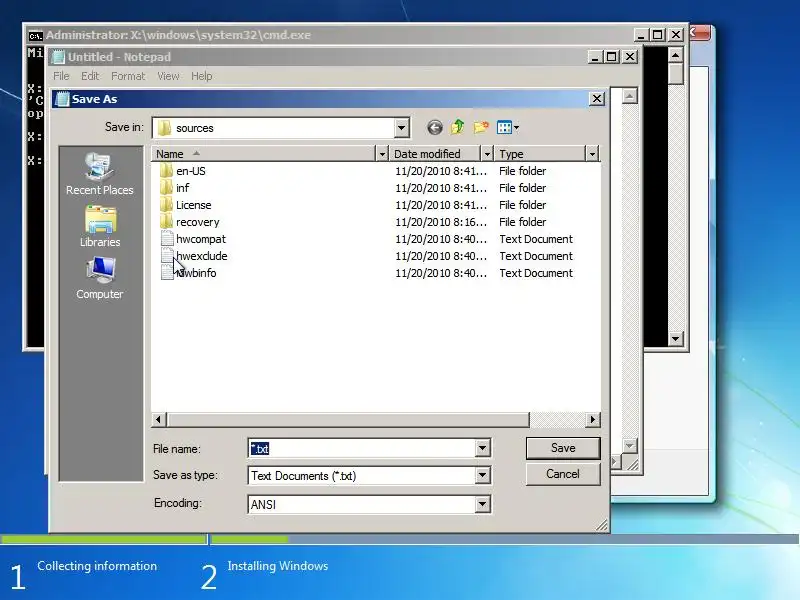
Task: Open the Type column filter arrow
Action: (x=592, y=154)
